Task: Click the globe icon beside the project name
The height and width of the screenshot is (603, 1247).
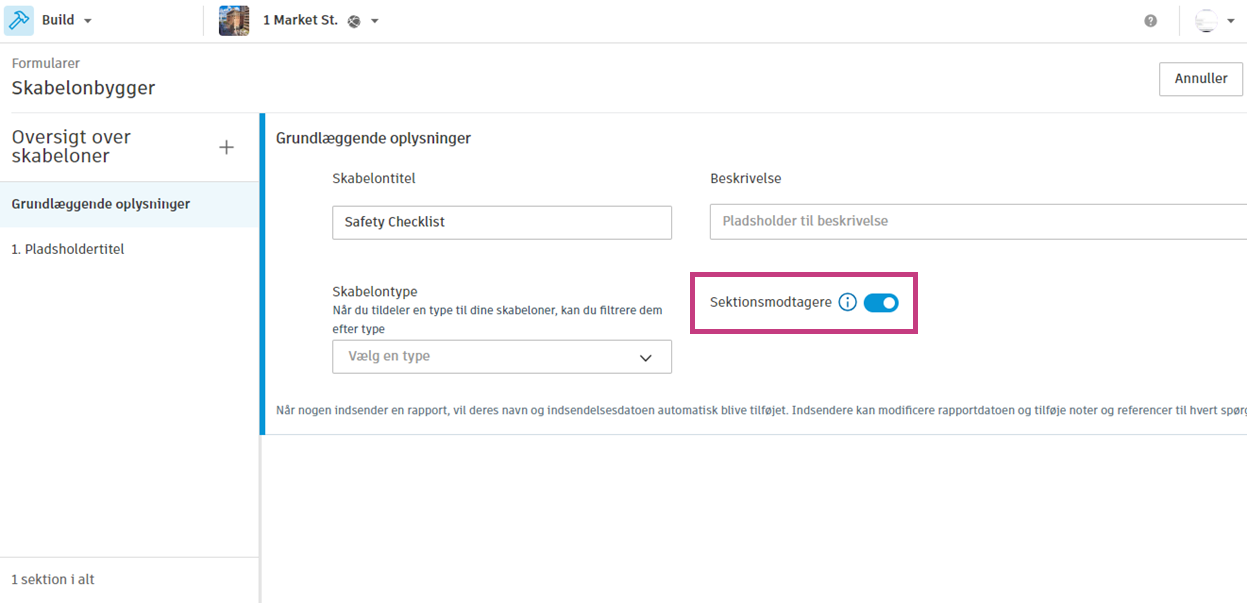Action: [352, 20]
